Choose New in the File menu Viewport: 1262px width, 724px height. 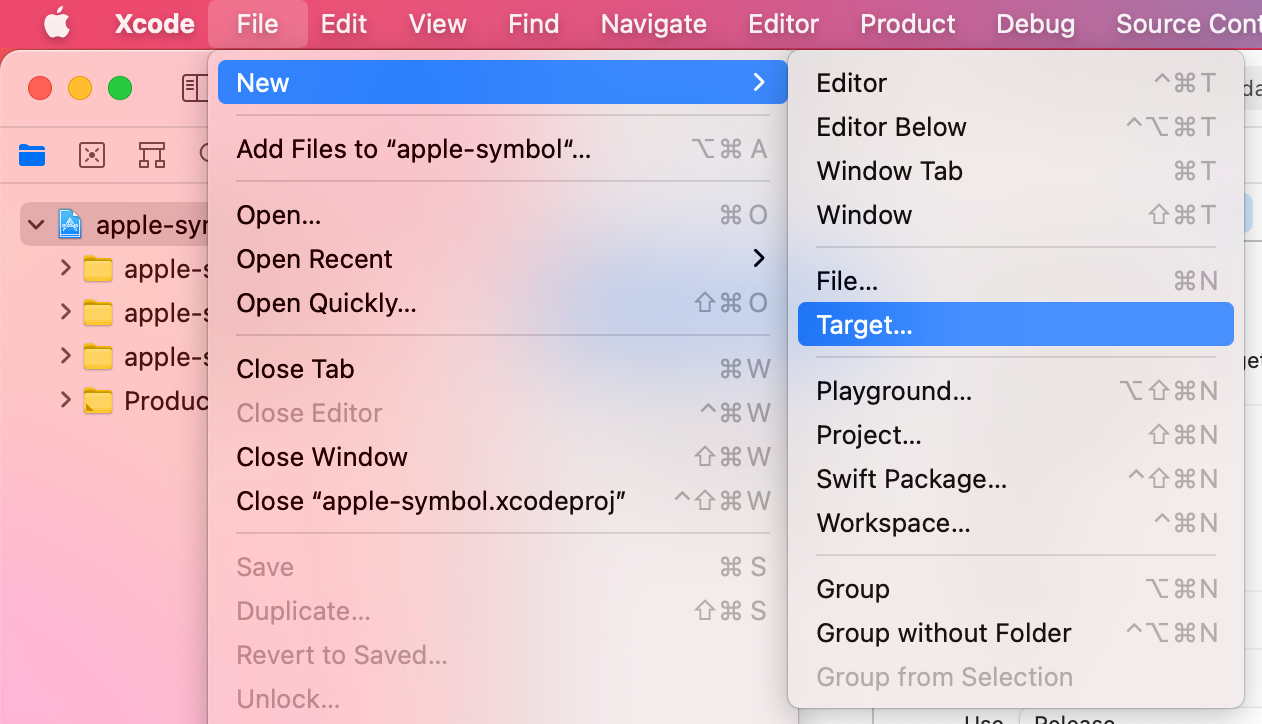click(x=503, y=82)
